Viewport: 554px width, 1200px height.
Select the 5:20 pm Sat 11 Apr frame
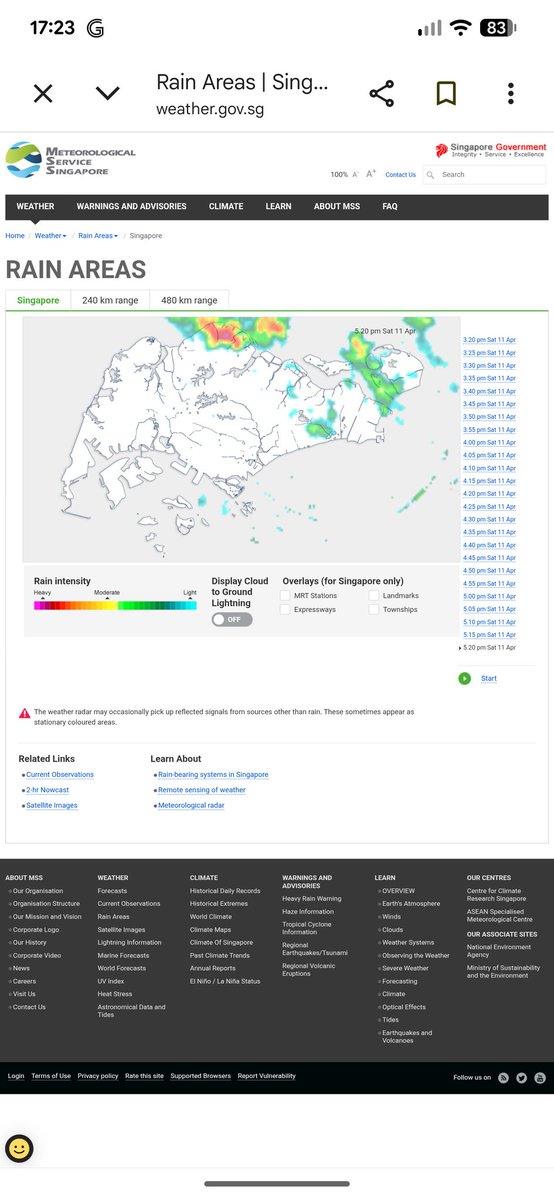click(x=489, y=648)
